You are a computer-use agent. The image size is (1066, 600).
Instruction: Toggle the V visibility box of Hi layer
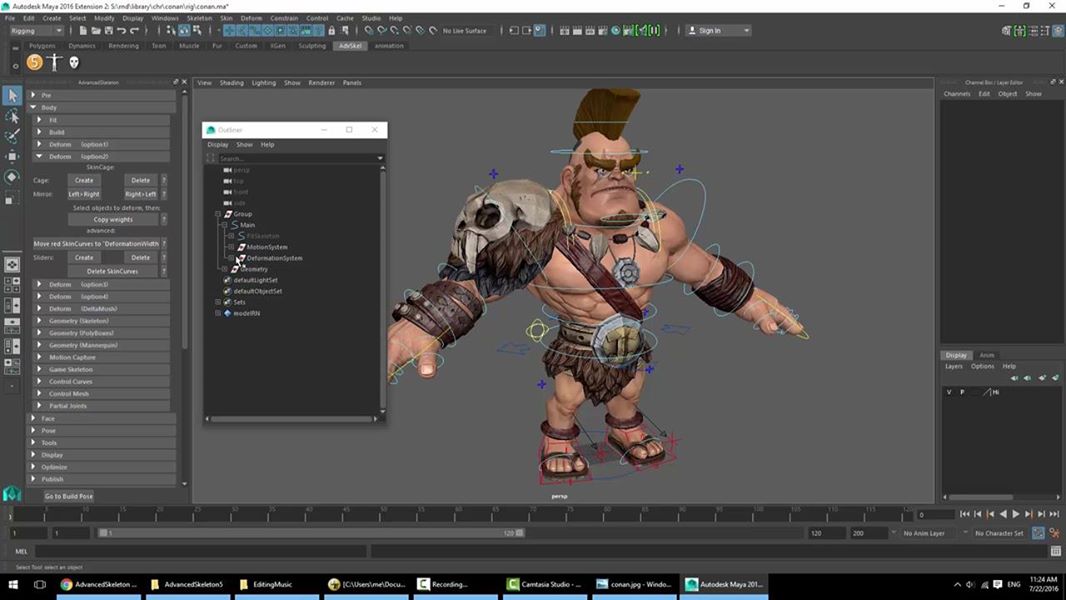pyautogui.click(x=949, y=392)
